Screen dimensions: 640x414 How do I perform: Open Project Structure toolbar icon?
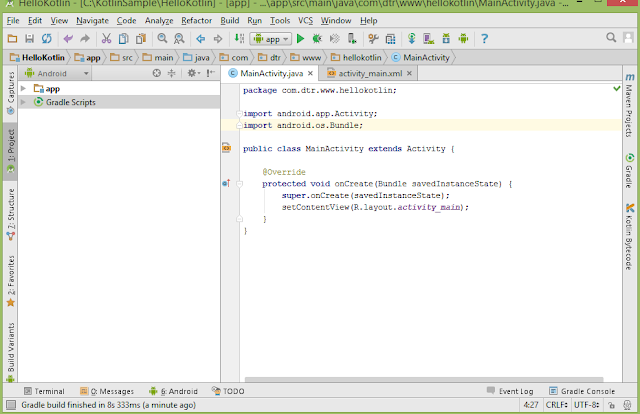pos(390,39)
